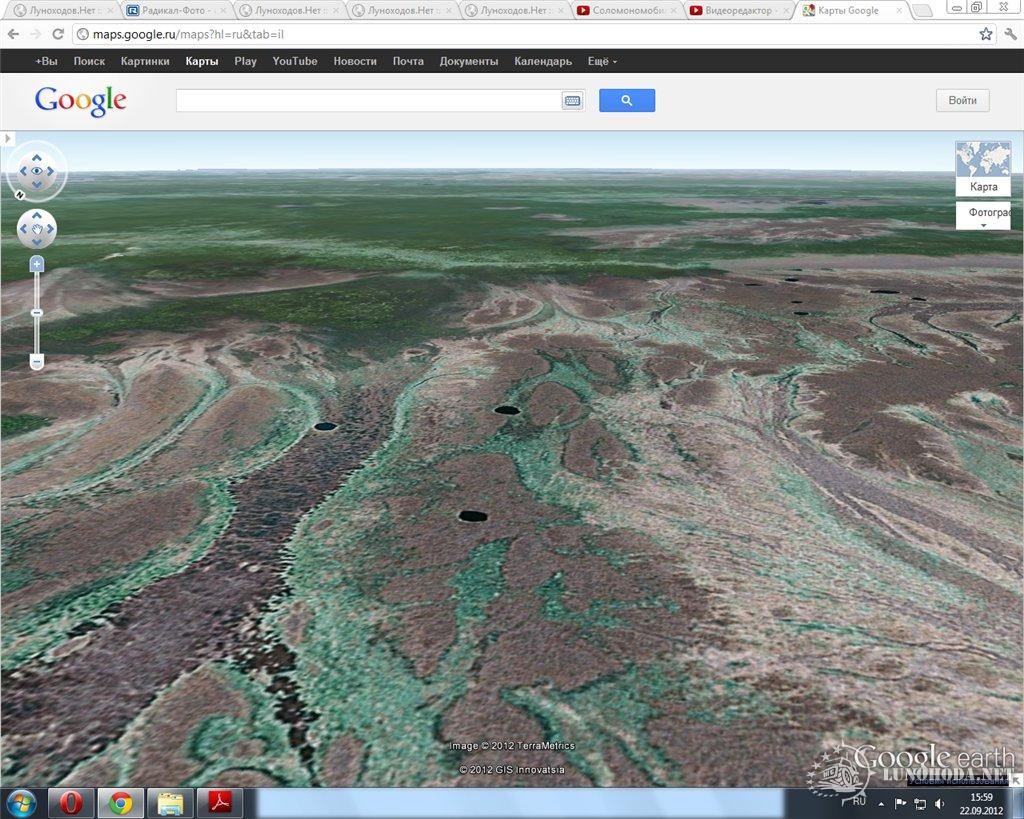Open the Ещё dropdown menu
Screen dimensions: 1024x819
pyautogui.click(x=602, y=61)
